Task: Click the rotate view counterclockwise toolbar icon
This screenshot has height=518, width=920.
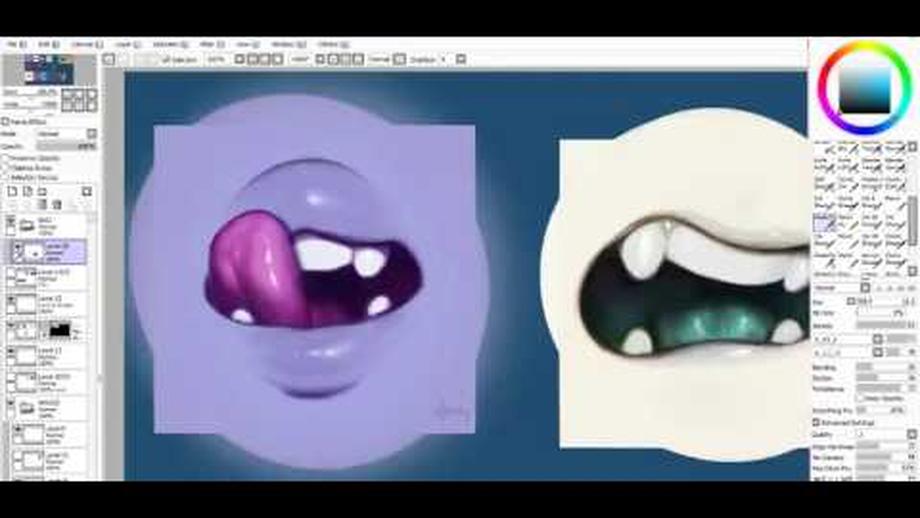Action: (322, 59)
